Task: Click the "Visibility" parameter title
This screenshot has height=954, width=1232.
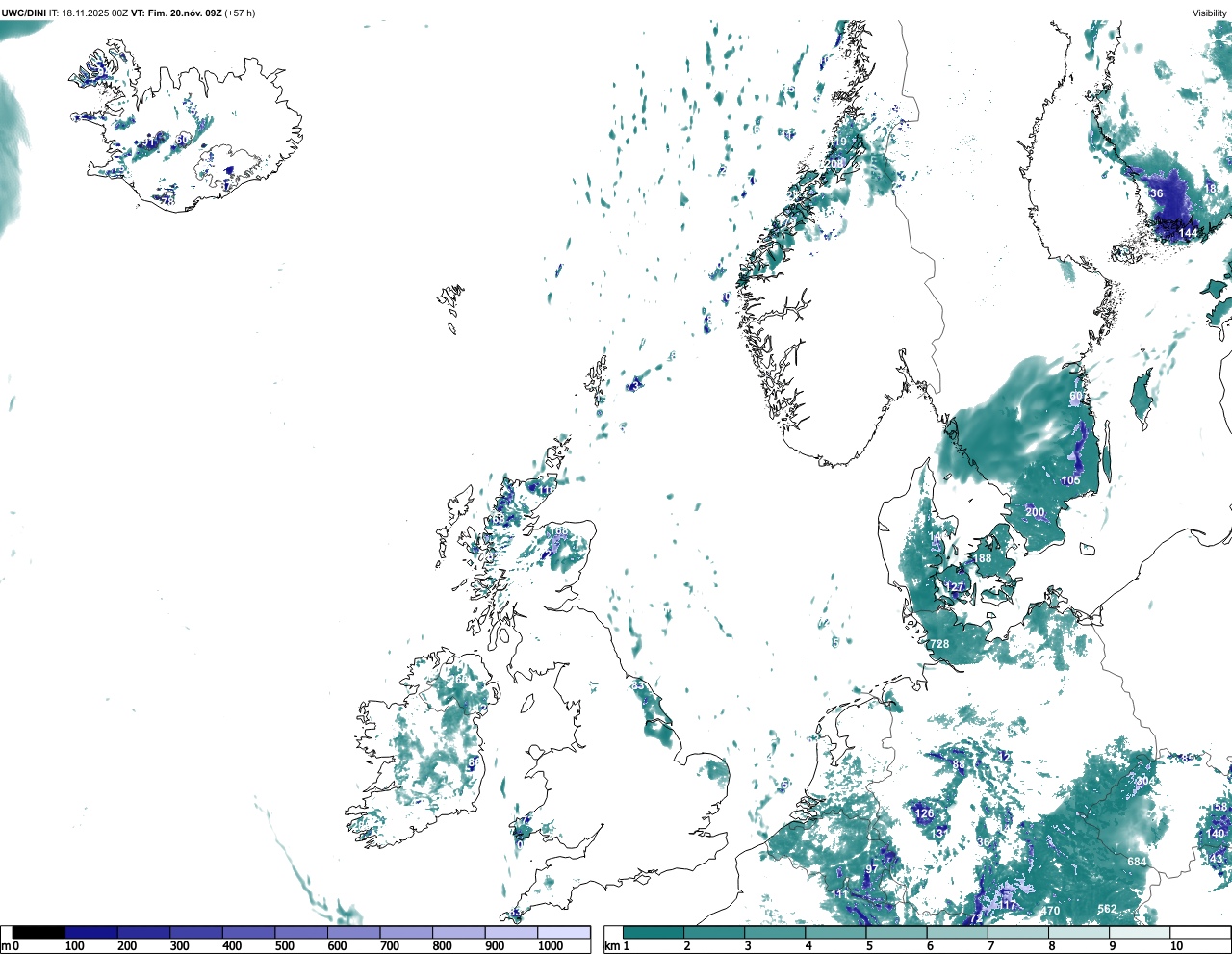Action: [1210, 13]
